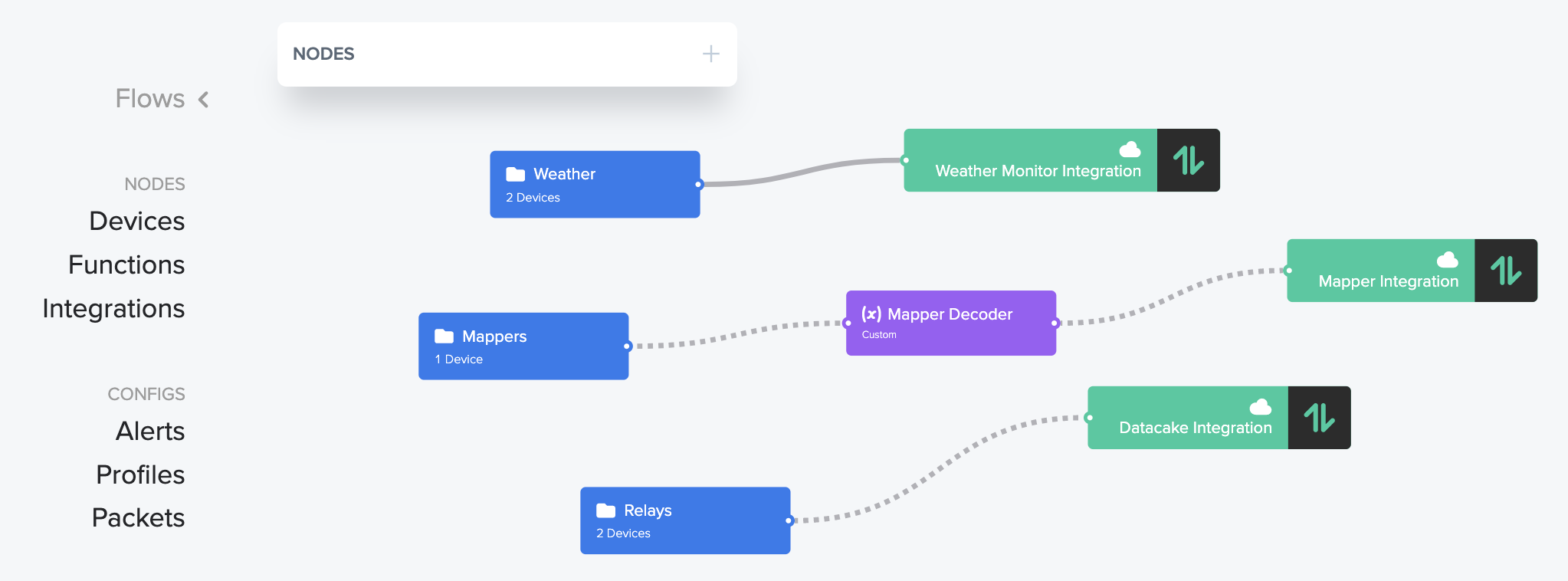1568x581 pixels.
Task: Click the Datacake Integration cloud icon
Action: [x=1261, y=406]
